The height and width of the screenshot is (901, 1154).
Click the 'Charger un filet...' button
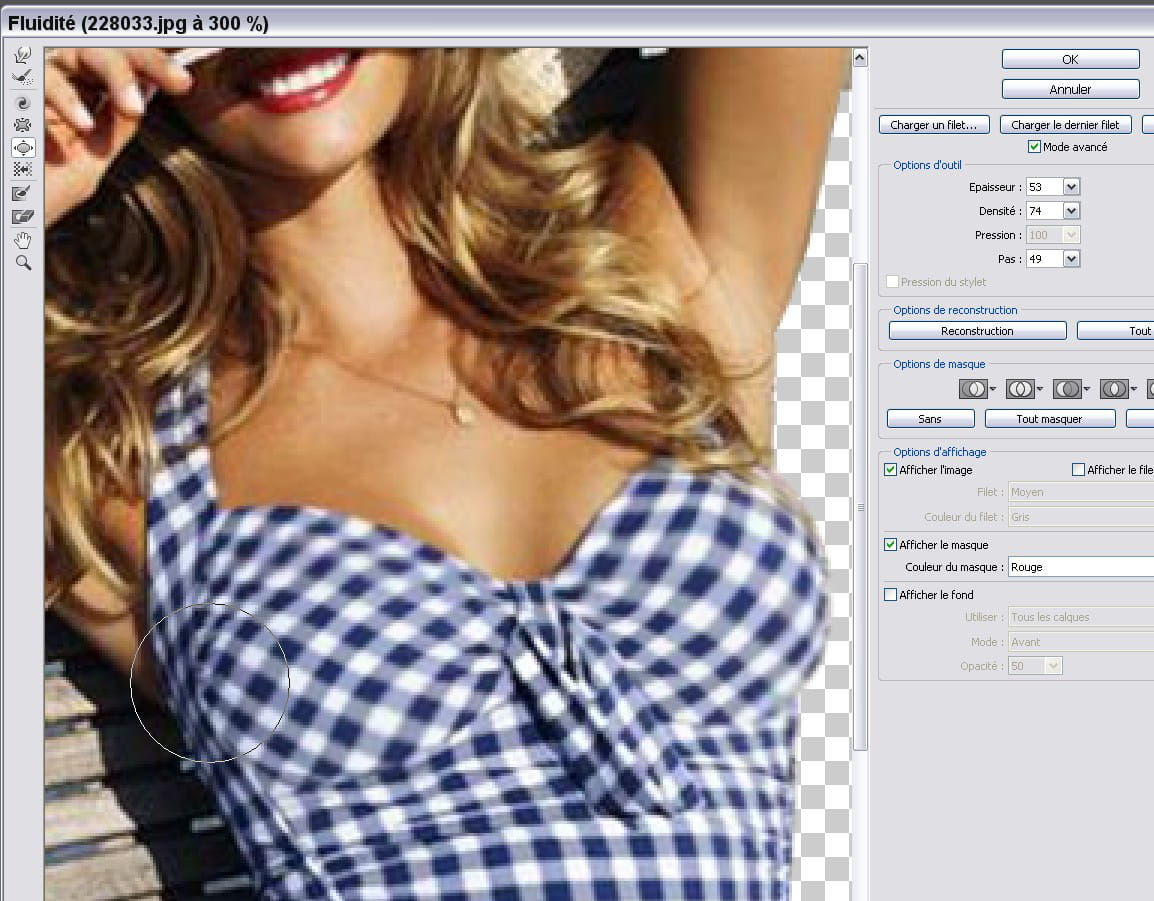pos(934,125)
